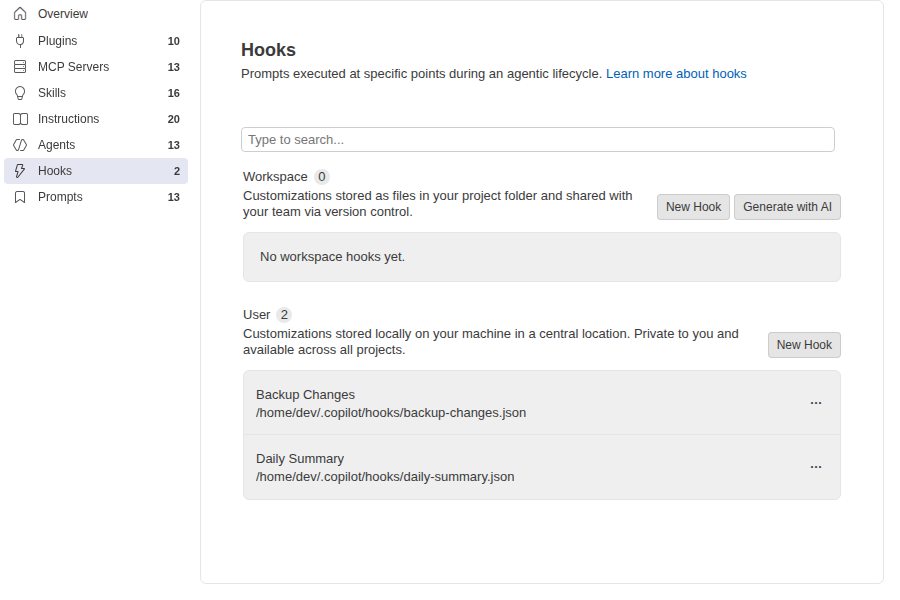Image resolution: width=900 pixels, height=600 pixels.
Task: Open the Daily Summary hook
Action: tap(542, 467)
